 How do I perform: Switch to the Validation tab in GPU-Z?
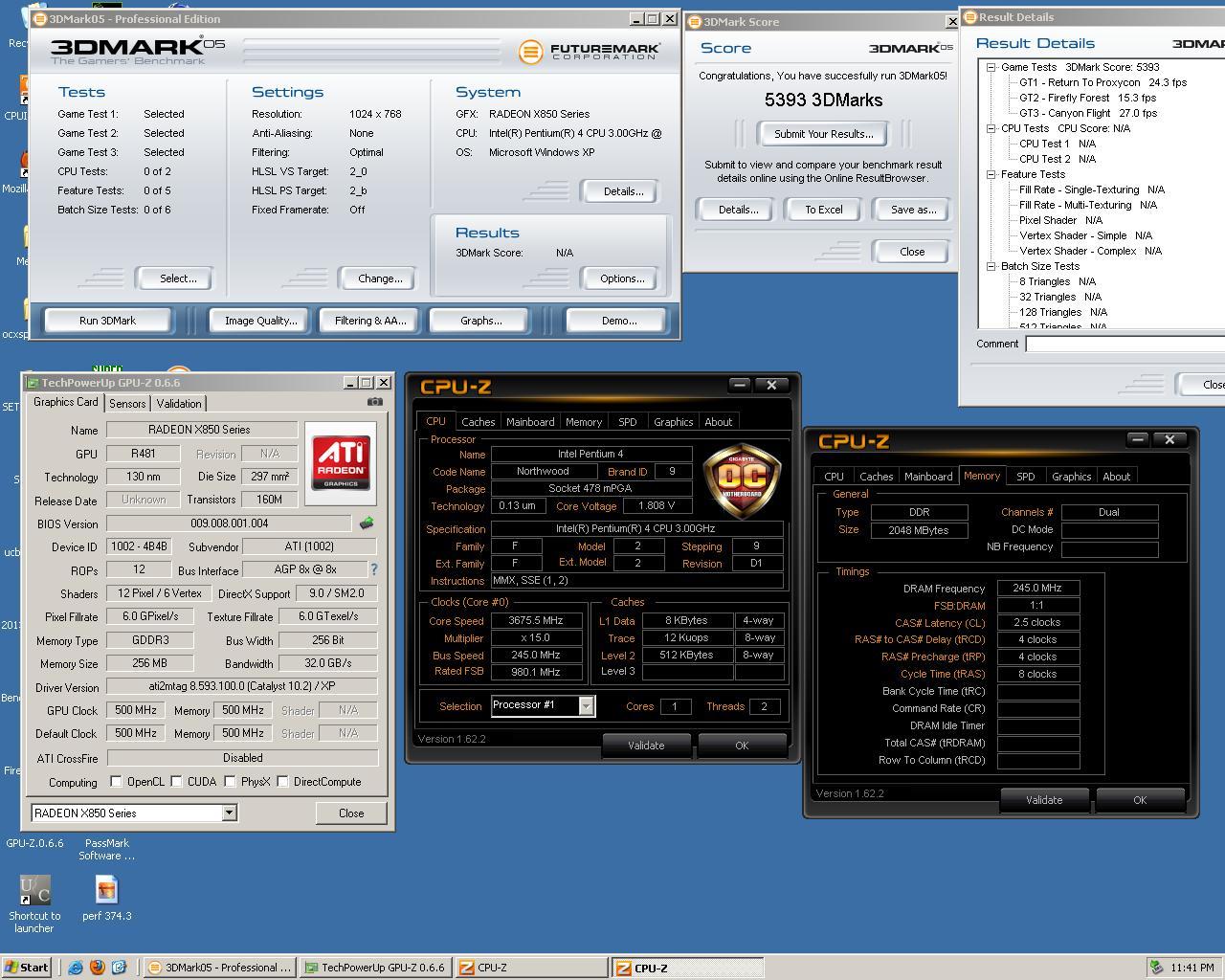[x=179, y=404]
